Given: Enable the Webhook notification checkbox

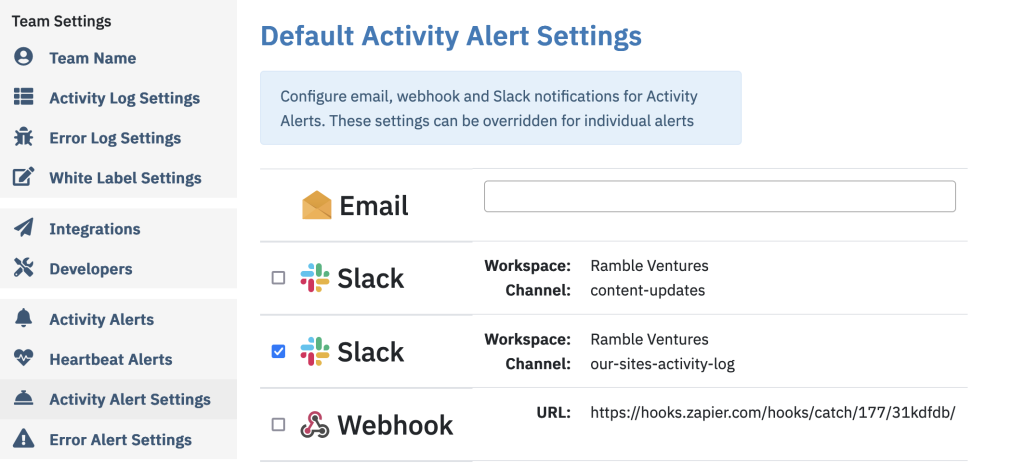Looking at the screenshot, I should pyautogui.click(x=278, y=425).
